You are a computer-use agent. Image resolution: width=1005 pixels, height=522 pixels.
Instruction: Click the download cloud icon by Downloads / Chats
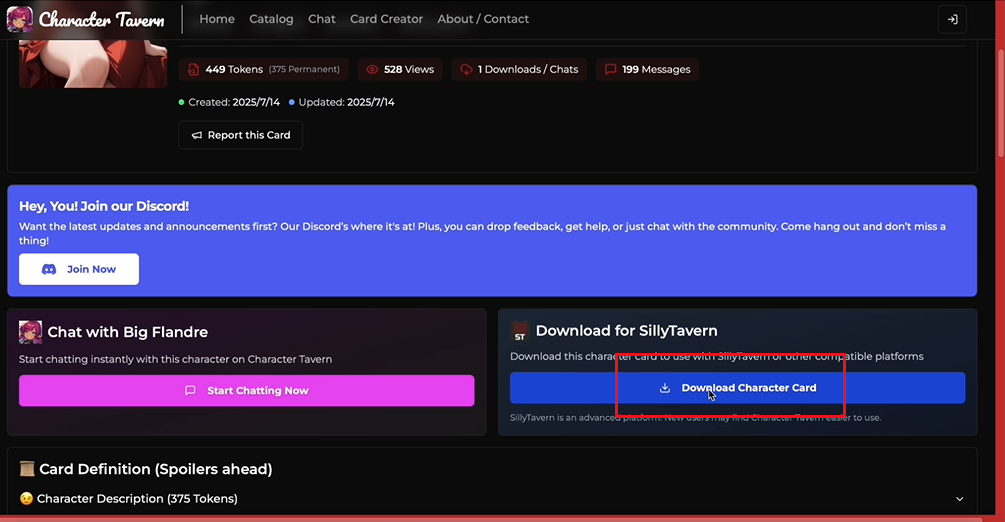(466, 70)
